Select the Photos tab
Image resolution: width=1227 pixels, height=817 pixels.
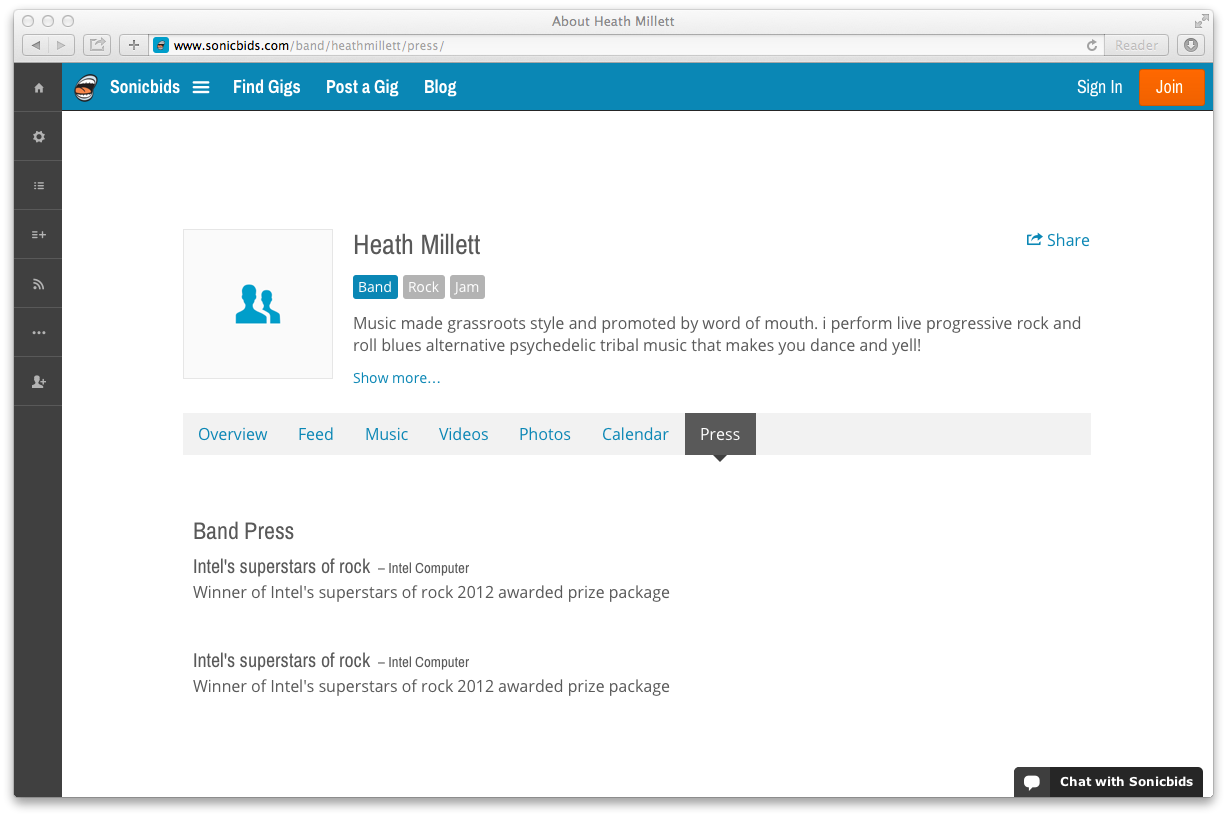[x=545, y=434]
